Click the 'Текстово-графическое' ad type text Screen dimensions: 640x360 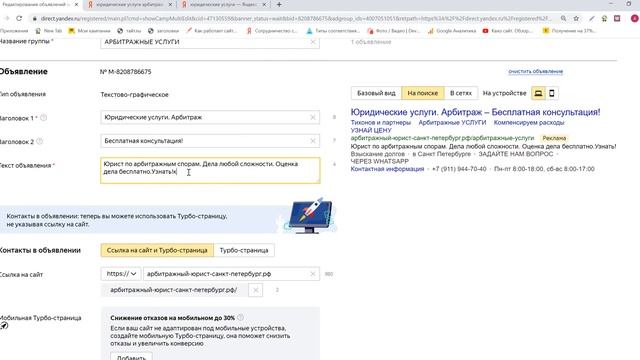[134, 95]
